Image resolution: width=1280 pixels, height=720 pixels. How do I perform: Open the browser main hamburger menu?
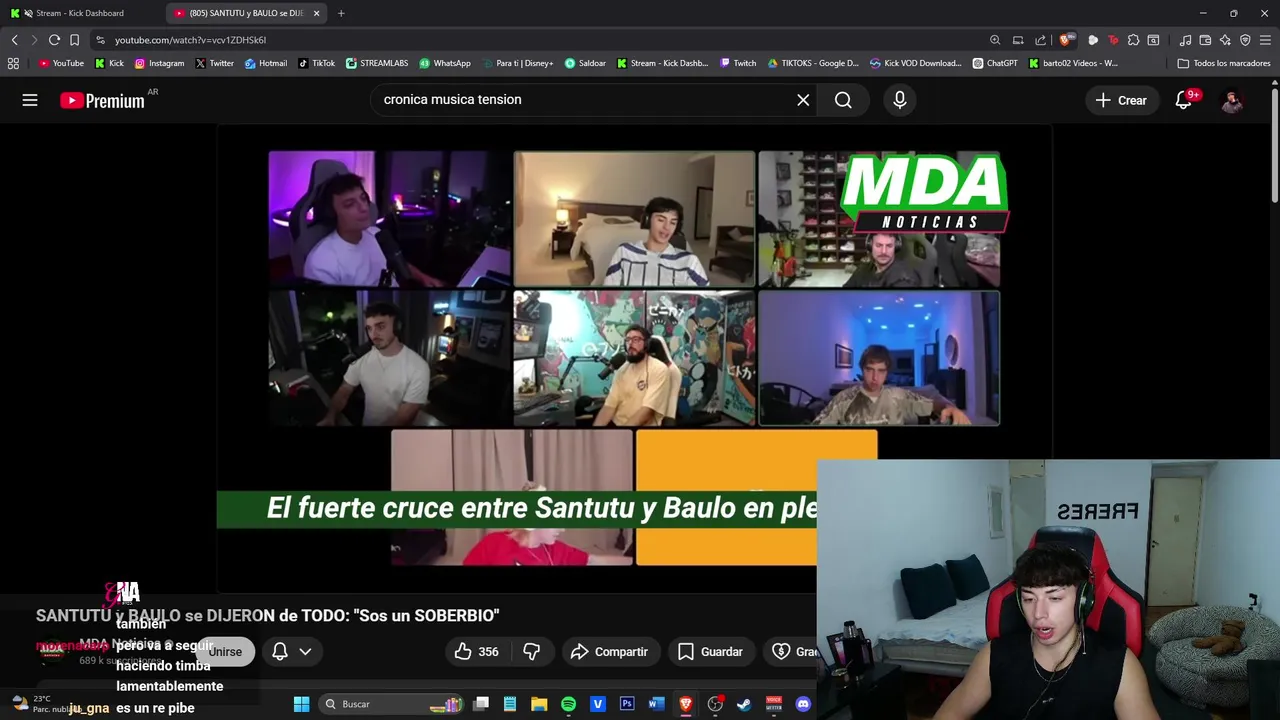coord(1265,40)
